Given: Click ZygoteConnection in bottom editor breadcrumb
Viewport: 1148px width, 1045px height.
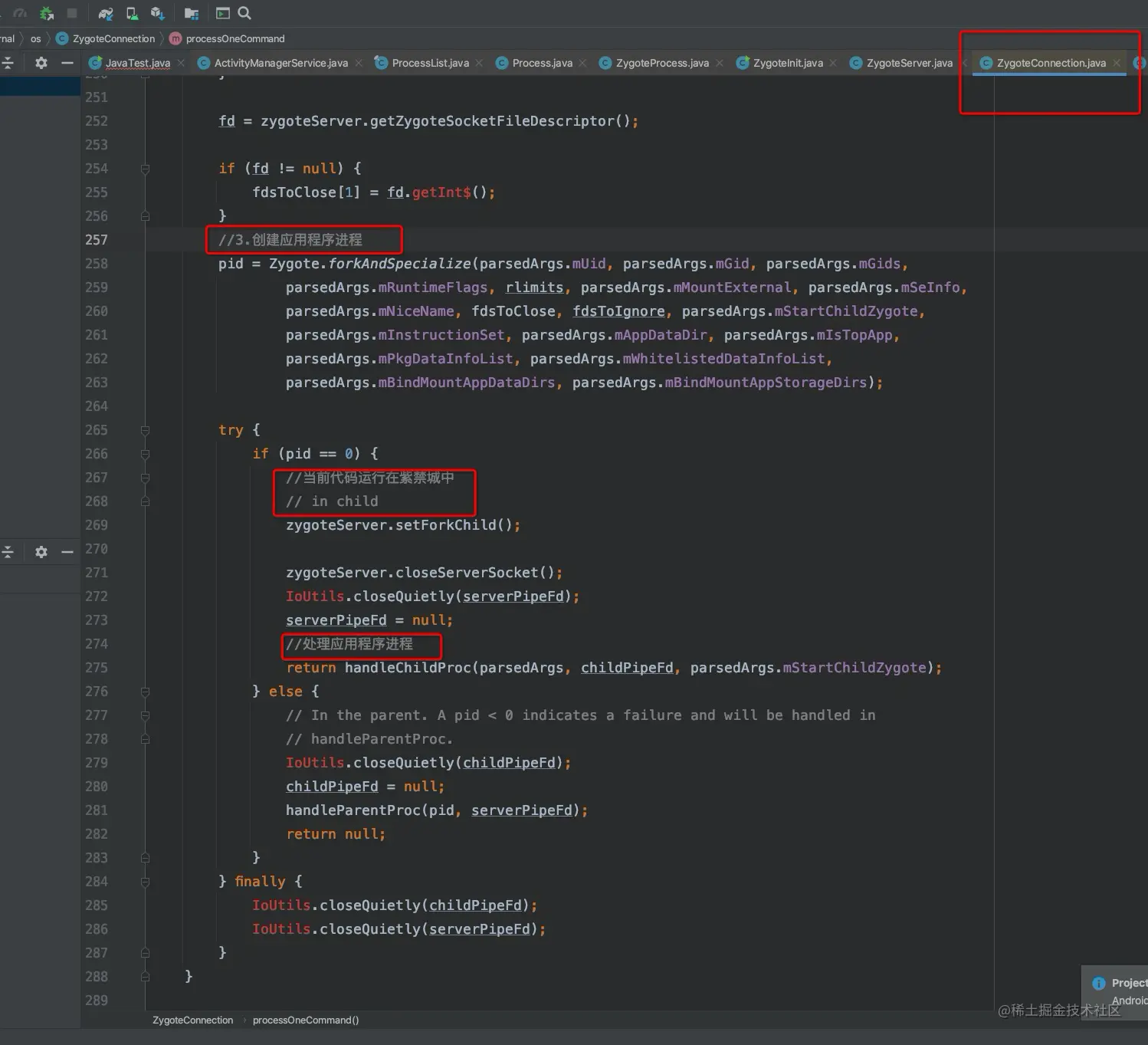Looking at the screenshot, I should pyautogui.click(x=192, y=1020).
